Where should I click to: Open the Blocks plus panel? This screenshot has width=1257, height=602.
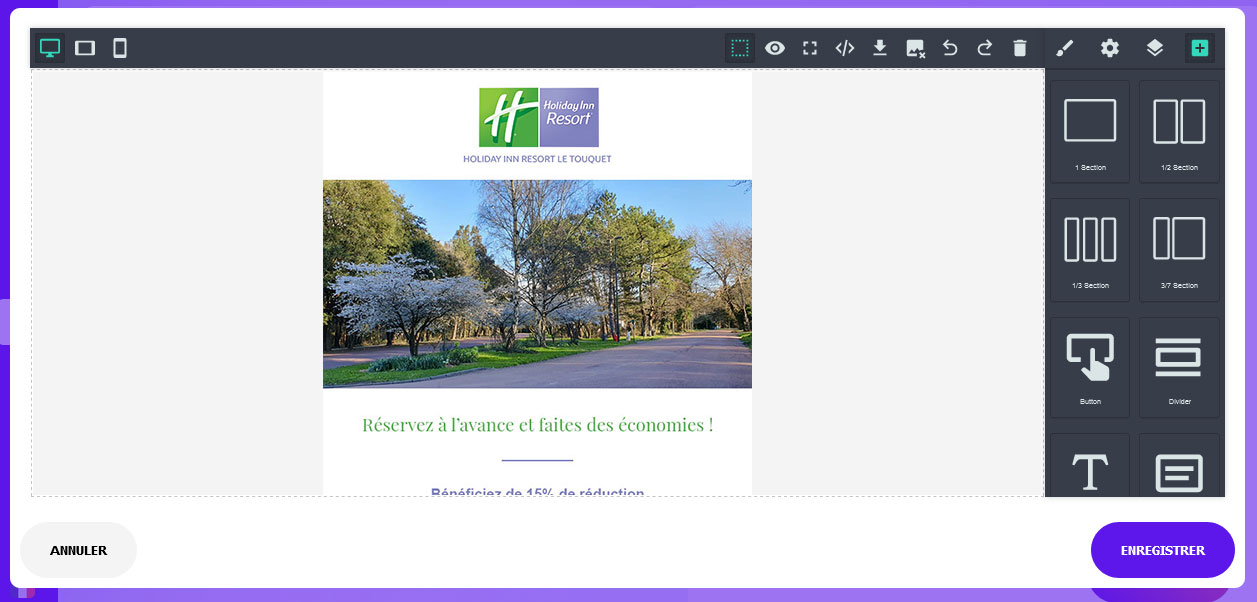pos(1200,48)
